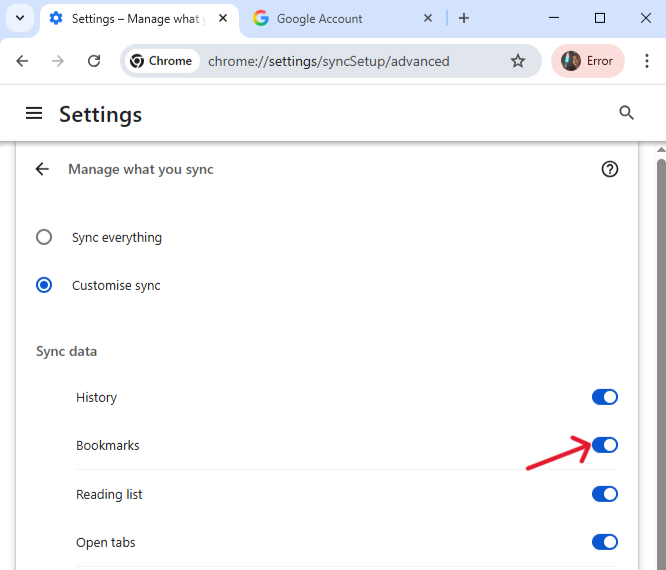The image size is (666, 570).
Task: Close the Chrome window
Action: click(x=646, y=18)
